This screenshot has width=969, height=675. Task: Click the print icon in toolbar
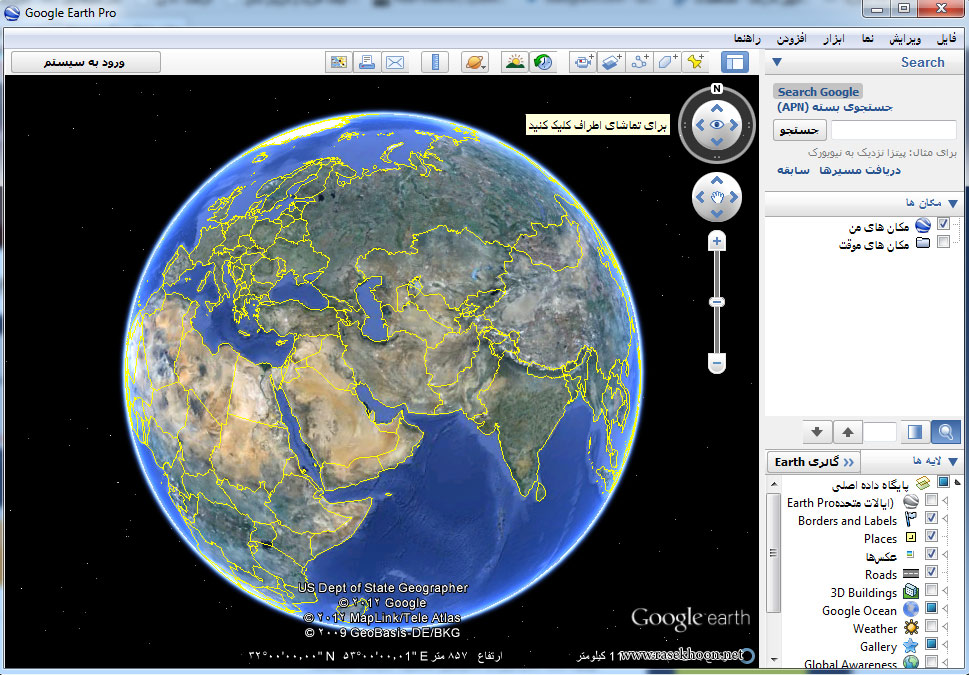(x=367, y=62)
